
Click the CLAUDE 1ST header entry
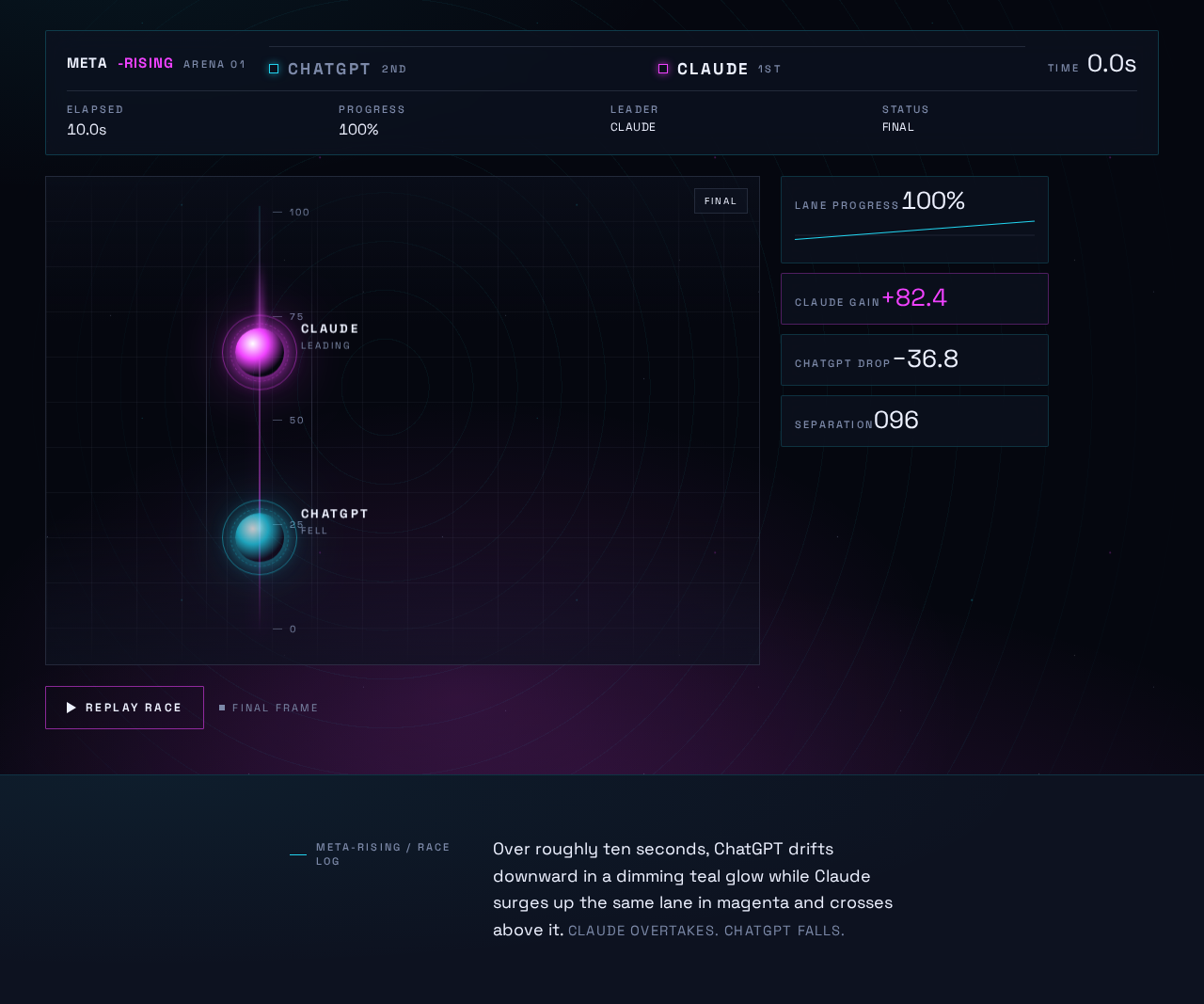(x=720, y=69)
